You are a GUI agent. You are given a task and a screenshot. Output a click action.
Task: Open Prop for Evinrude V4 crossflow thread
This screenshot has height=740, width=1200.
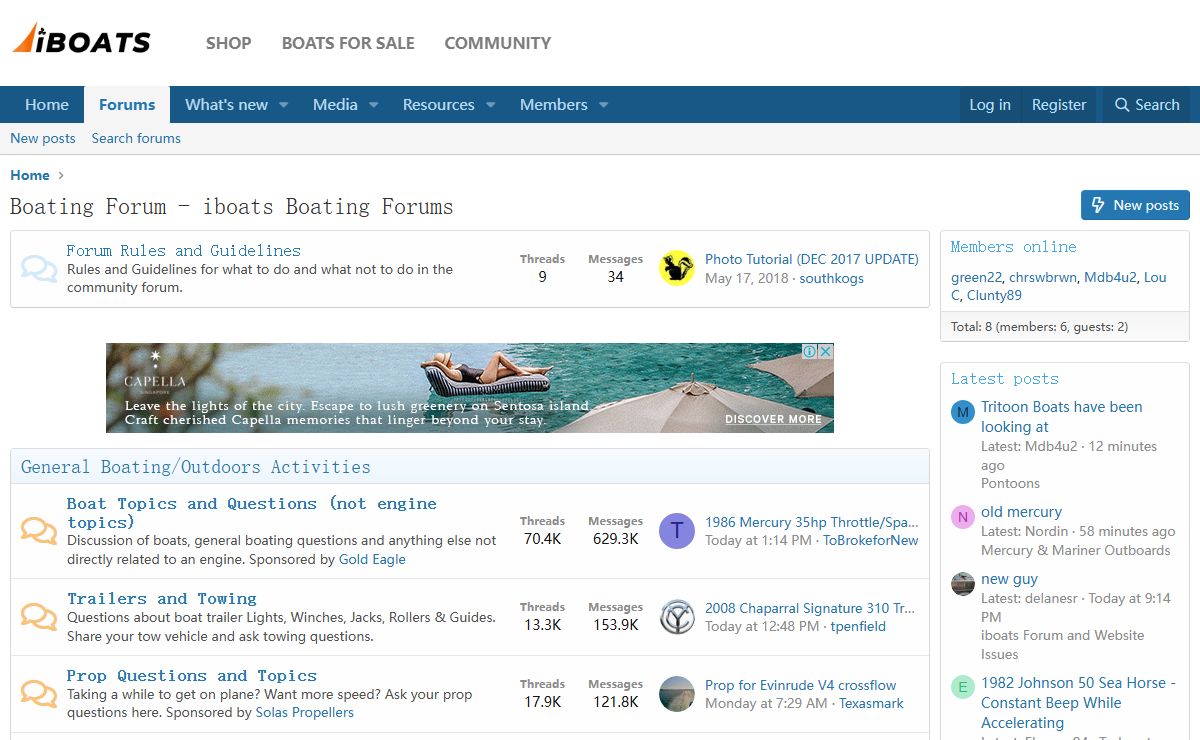click(800, 685)
